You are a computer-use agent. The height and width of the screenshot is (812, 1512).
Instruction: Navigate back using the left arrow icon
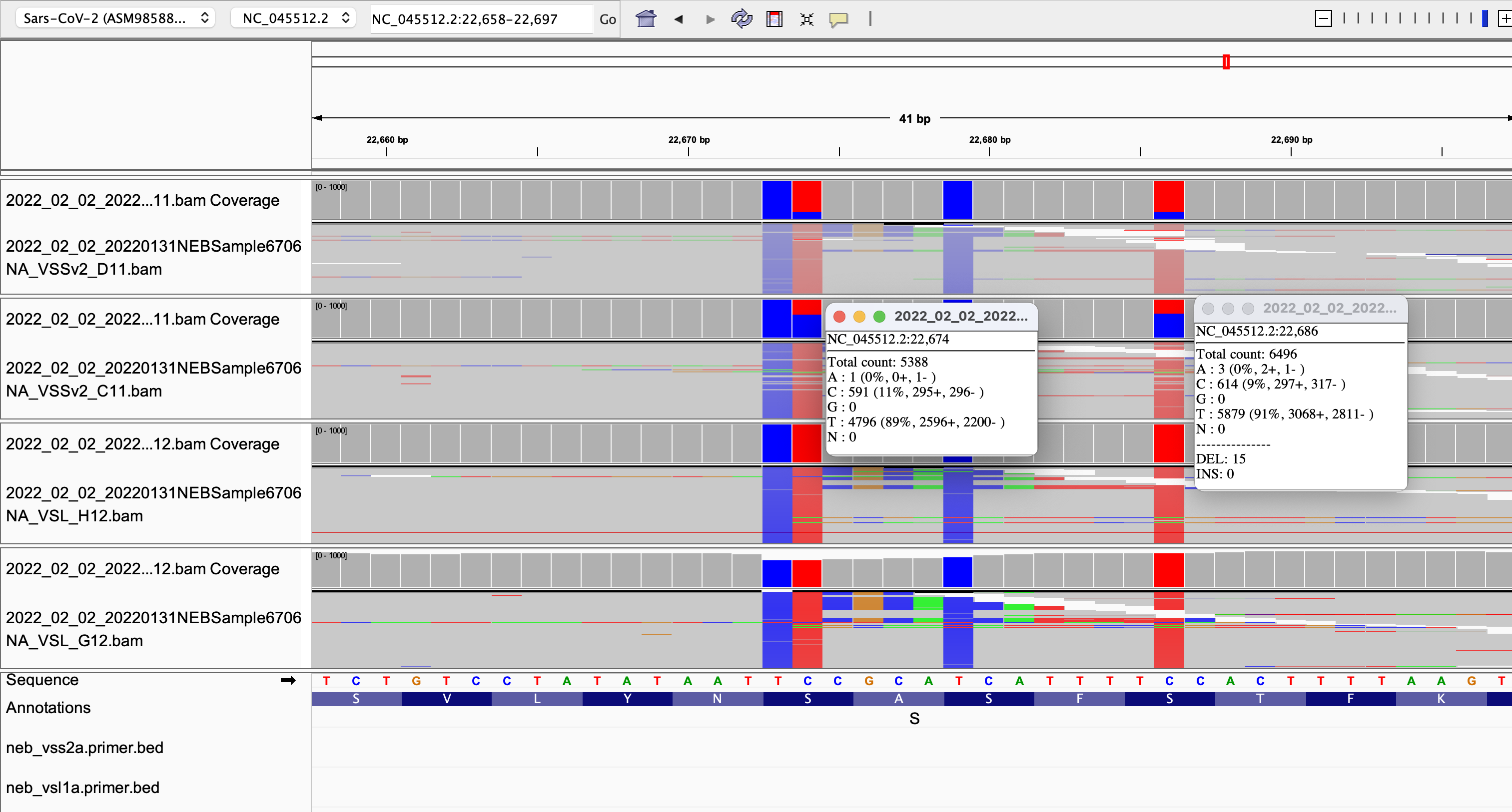[678, 19]
